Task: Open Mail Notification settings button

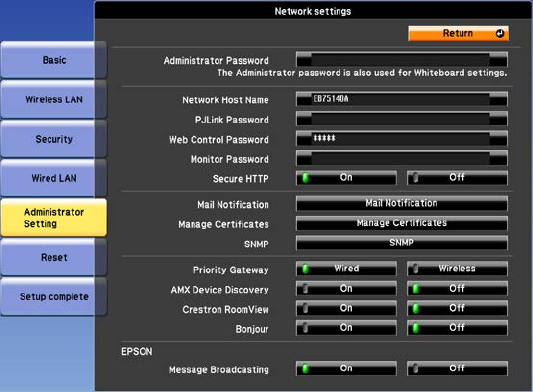Action: point(402,203)
